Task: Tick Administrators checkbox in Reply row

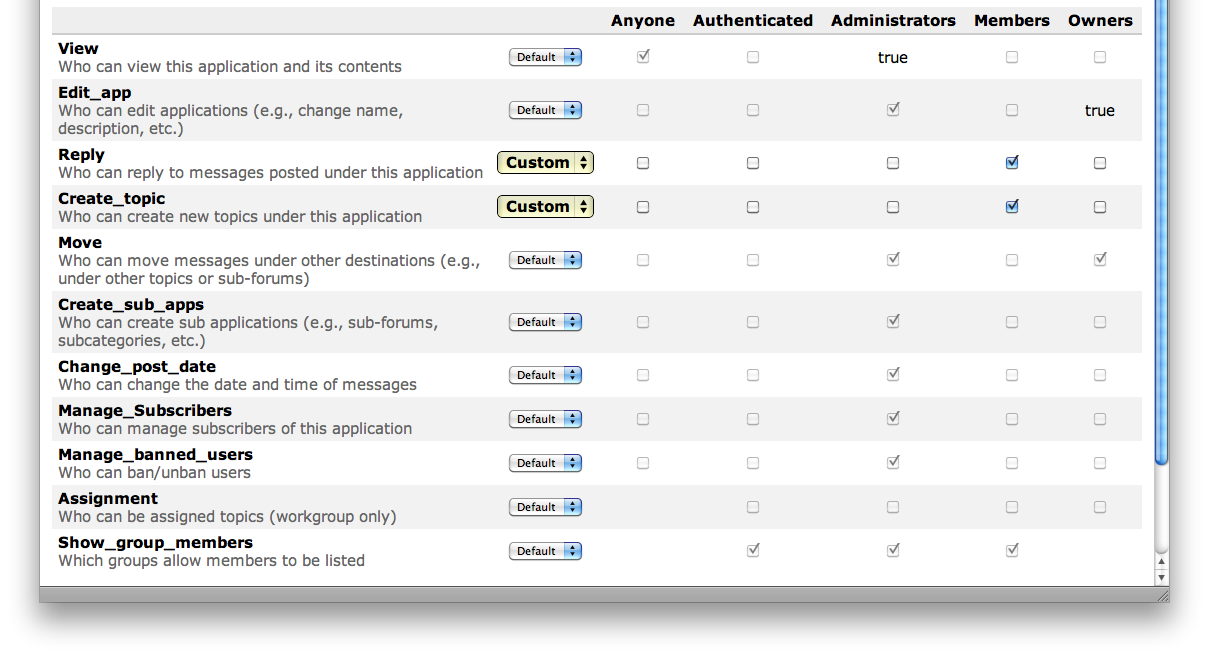Action: [x=893, y=163]
